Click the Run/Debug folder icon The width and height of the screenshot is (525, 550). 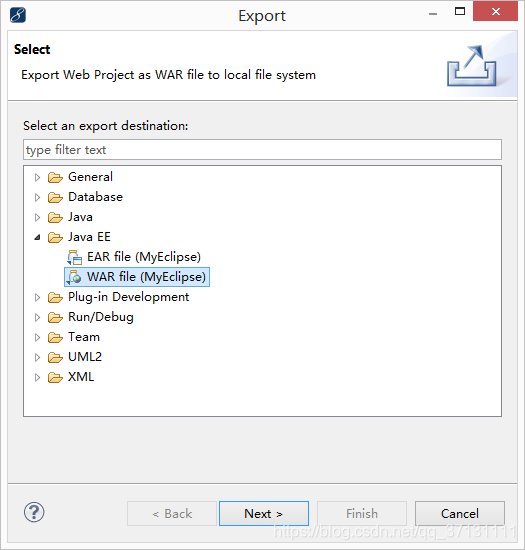point(55,317)
